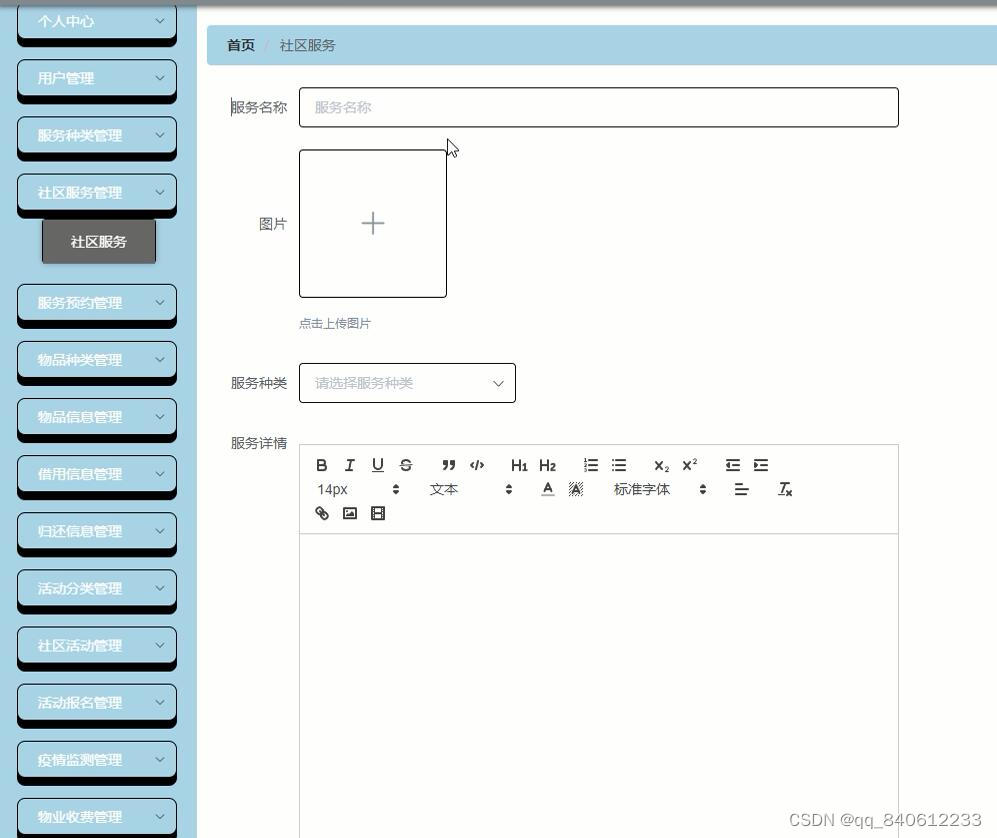
Task: Insert a hyperlink in editor
Action: pyautogui.click(x=322, y=513)
